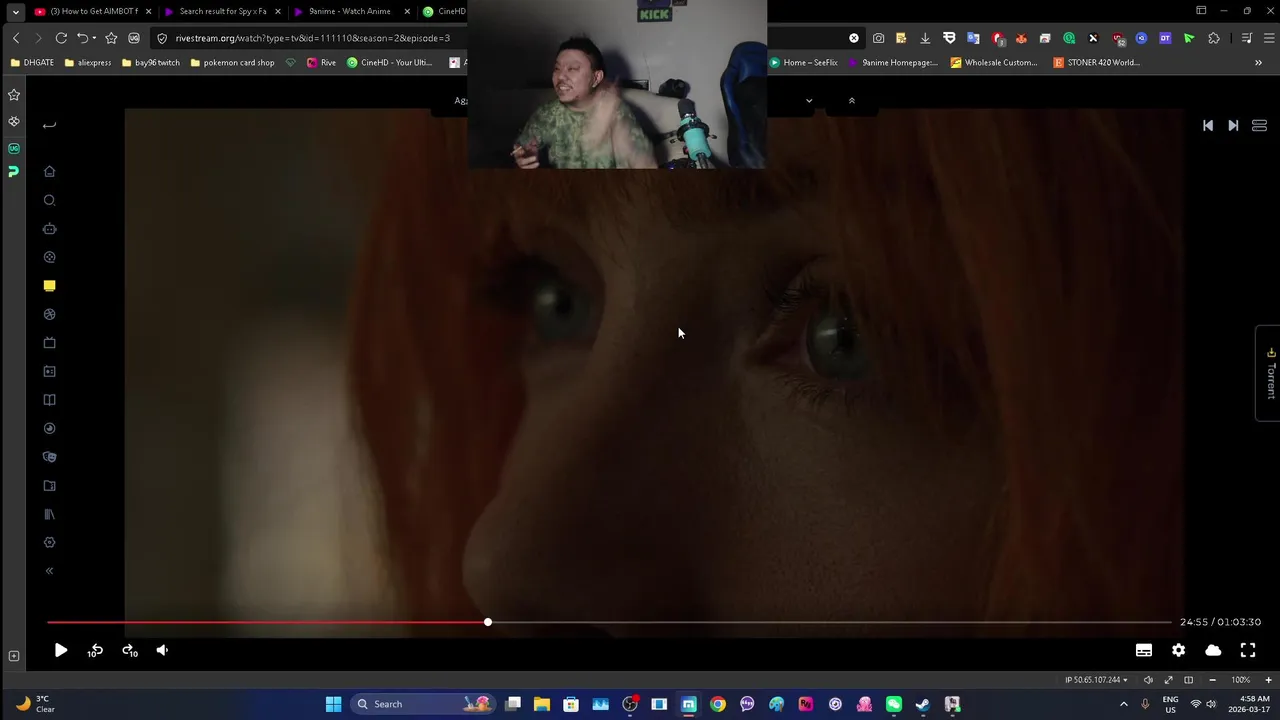Bookmark this page with star icon
Image resolution: width=1280 pixels, height=720 pixels.
(111, 38)
